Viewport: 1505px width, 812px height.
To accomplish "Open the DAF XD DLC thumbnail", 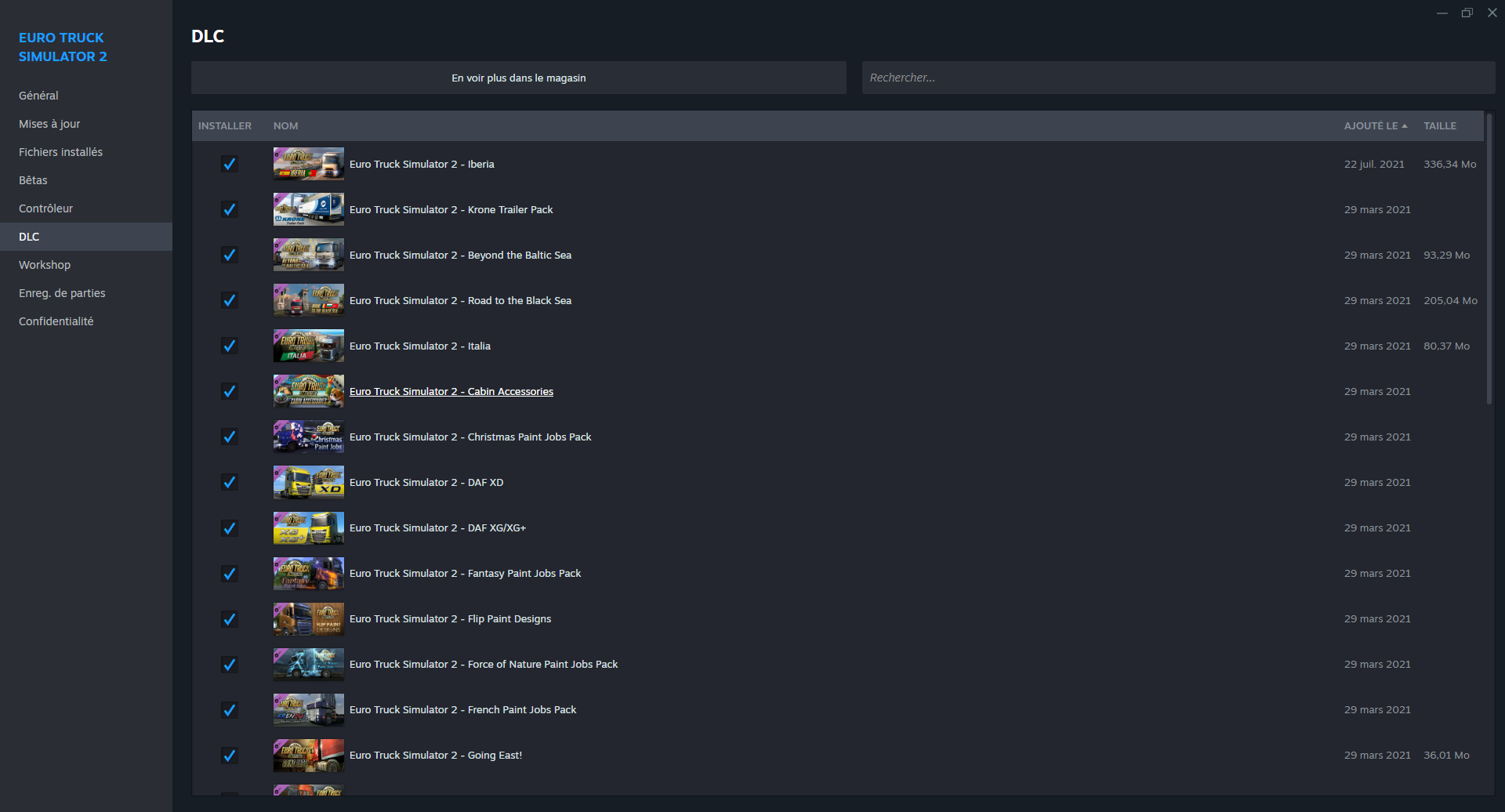I will click(308, 482).
